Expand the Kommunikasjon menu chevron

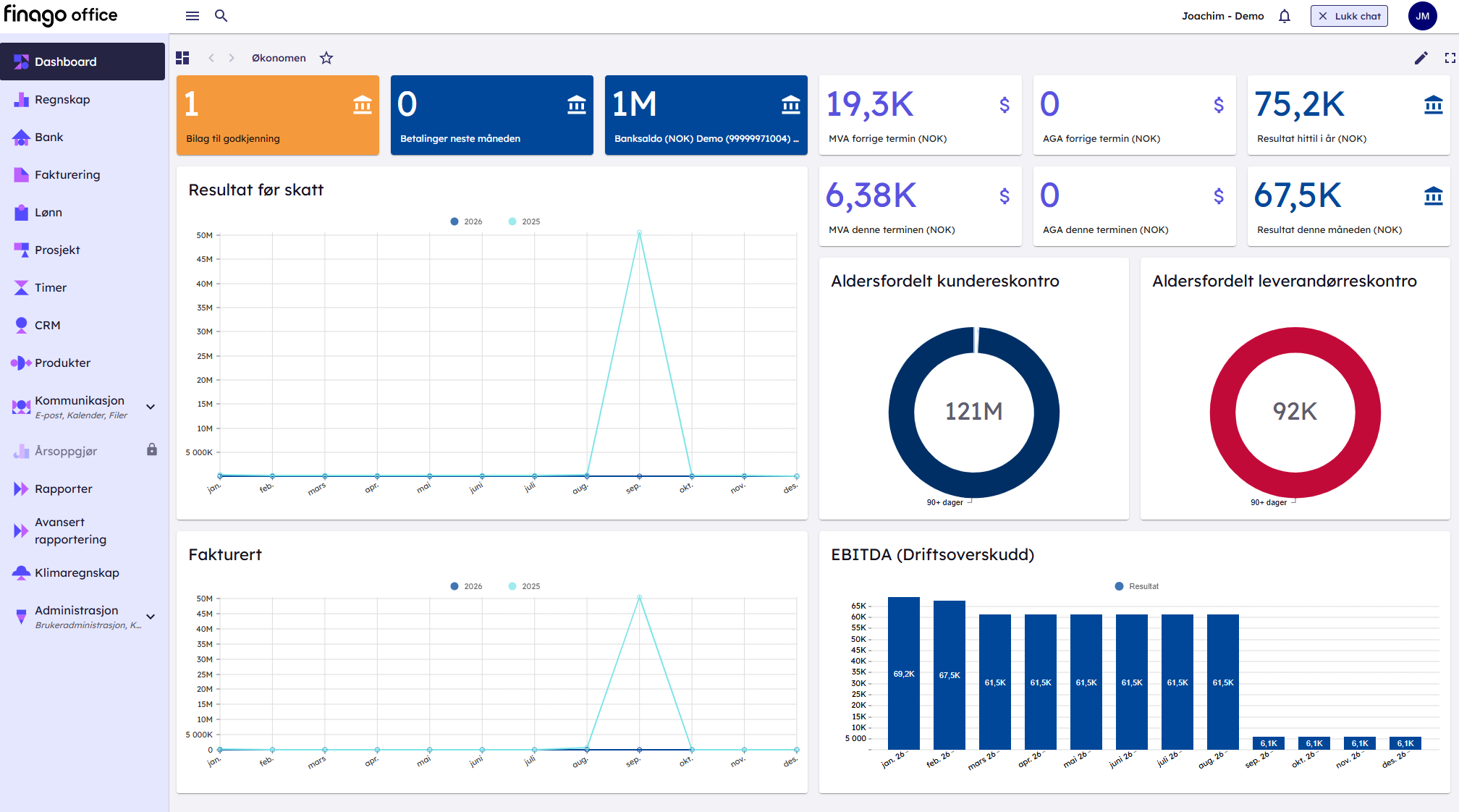coord(151,407)
